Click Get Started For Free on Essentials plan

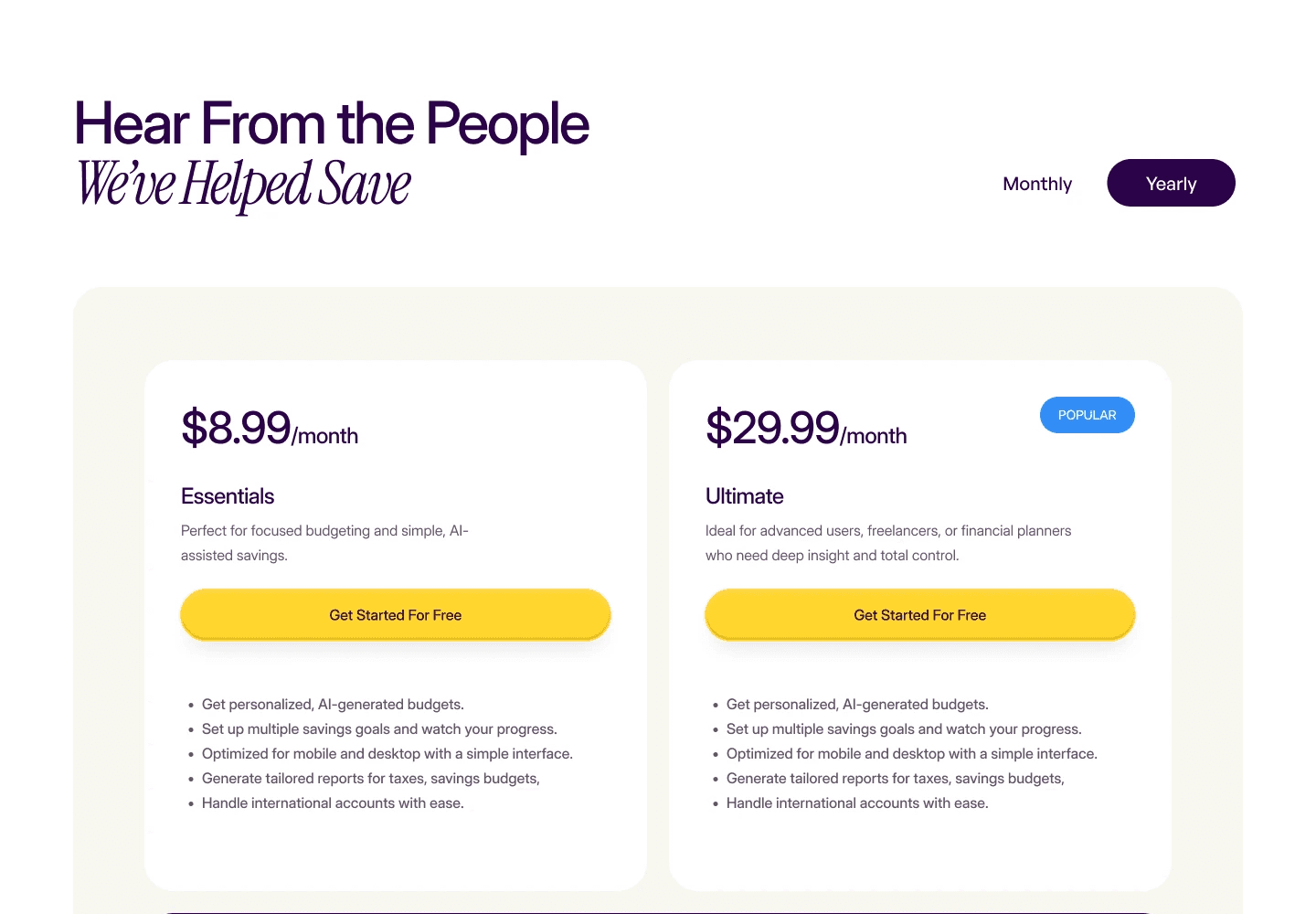point(395,614)
